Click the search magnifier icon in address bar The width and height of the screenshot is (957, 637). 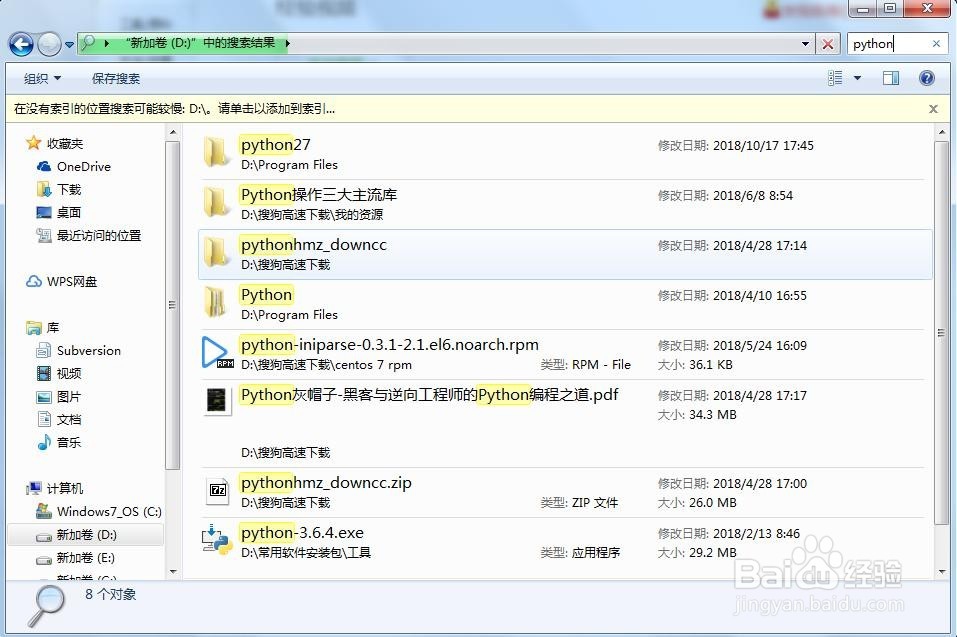point(88,43)
